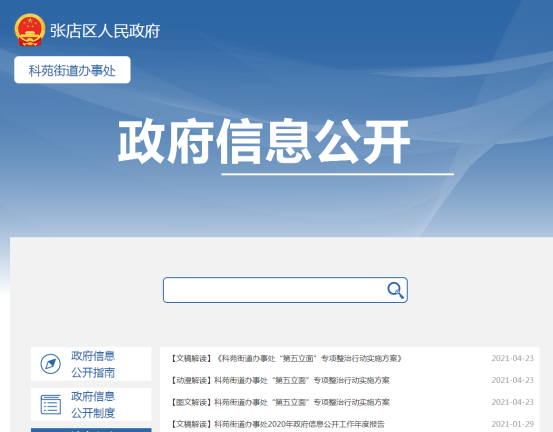This screenshot has width=553, height=432.
Task: Click the magnifier search icon
Action: tap(395, 290)
